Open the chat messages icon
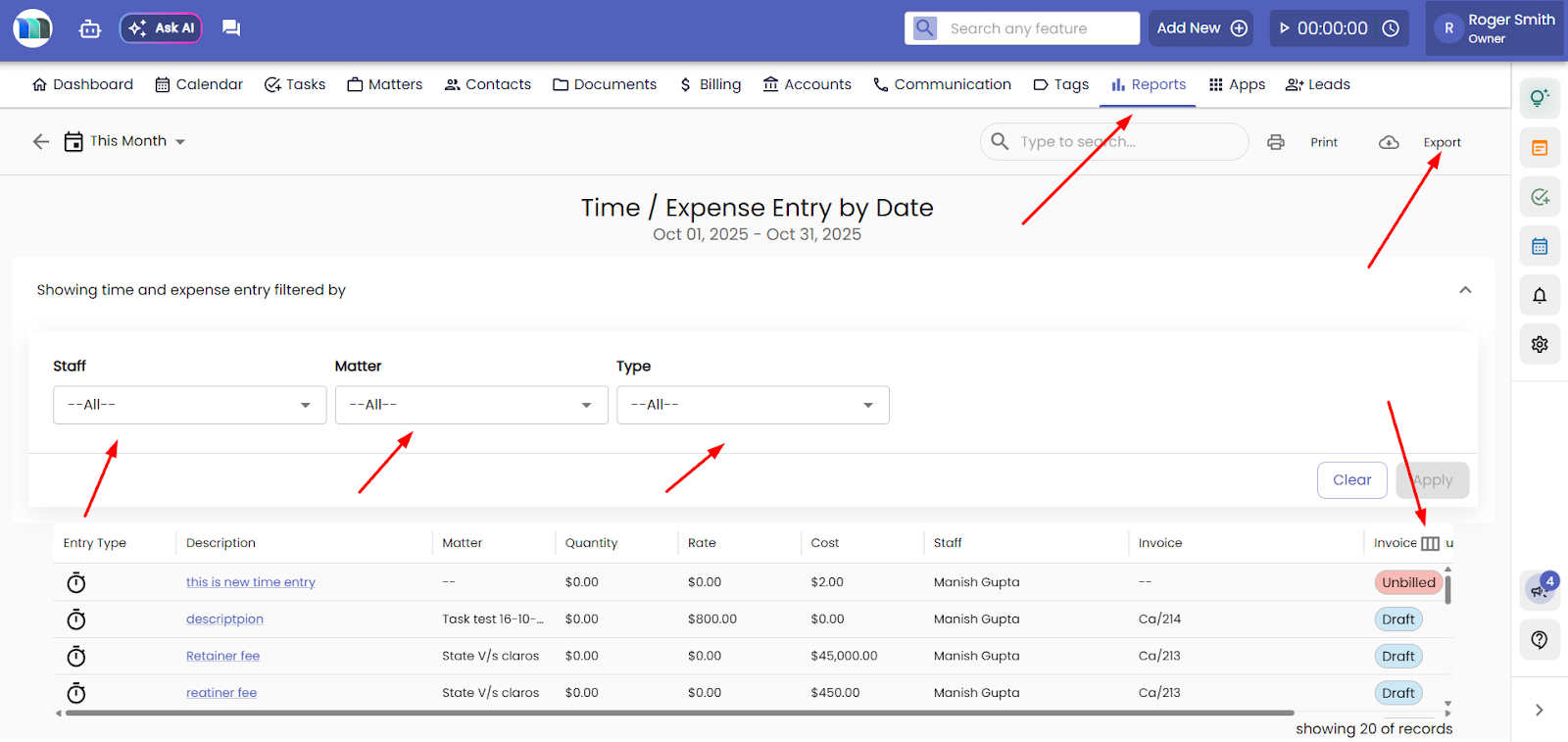This screenshot has width=1568, height=742. [x=231, y=28]
